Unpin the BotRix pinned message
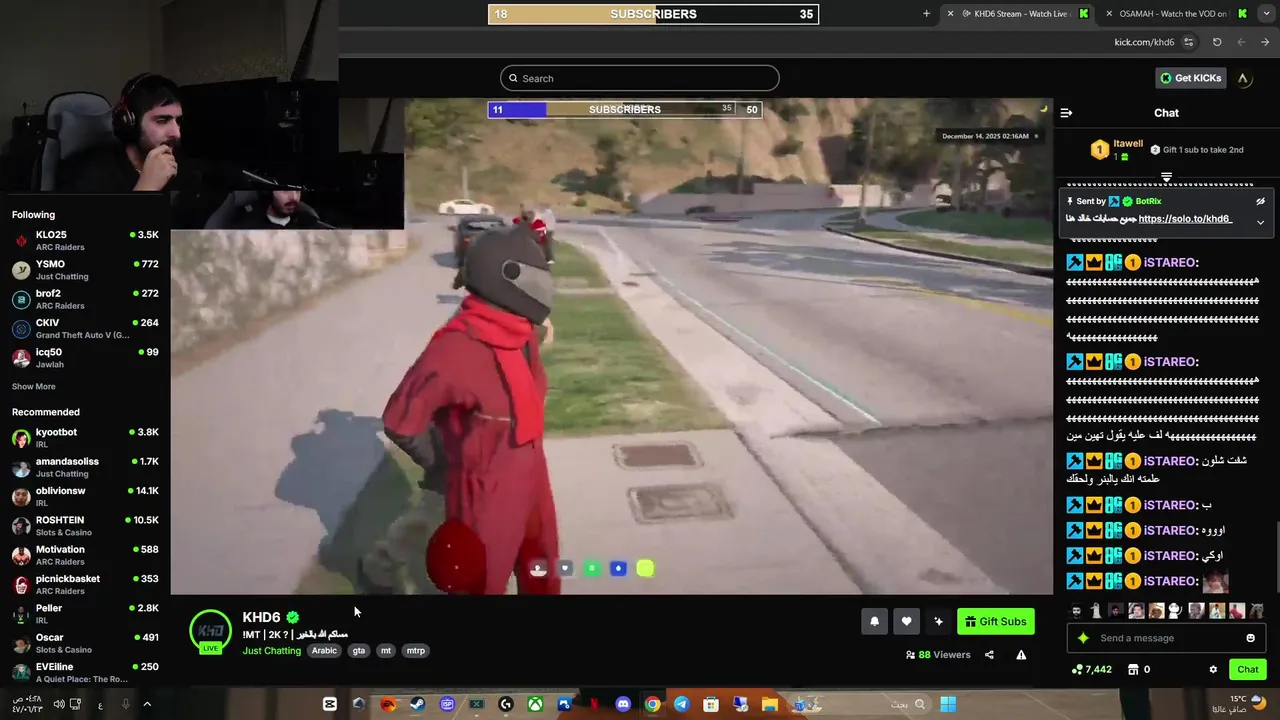 click(1260, 201)
